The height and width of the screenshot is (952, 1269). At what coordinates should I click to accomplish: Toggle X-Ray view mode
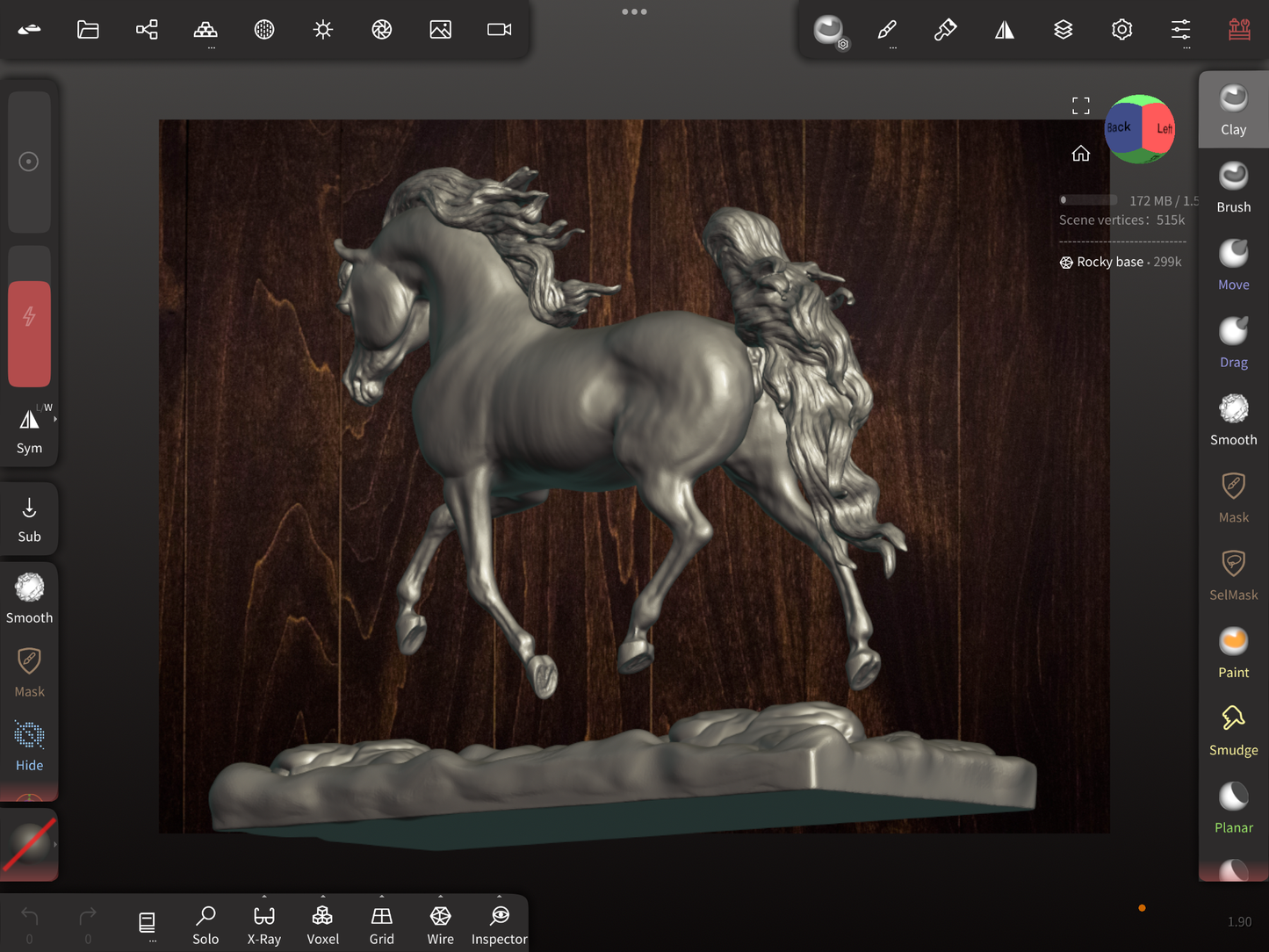[263, 925]
